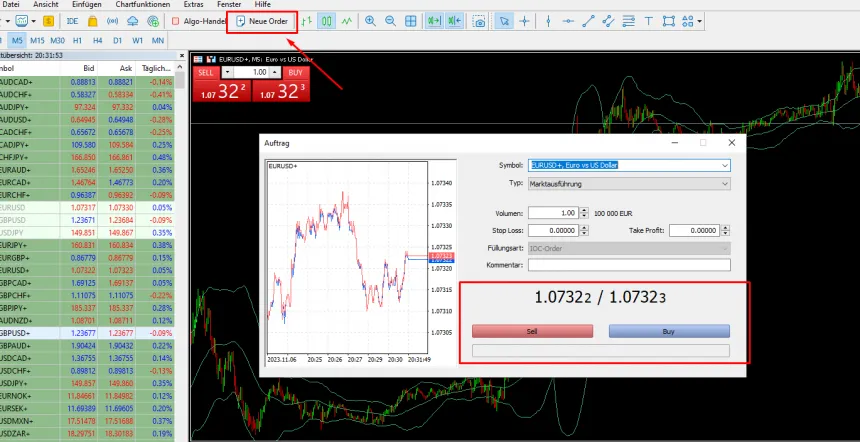Image resolution: width=860 pixels, height=442 pixels.
Task: Open the Market shopping bag icon
Action: click(93, 21)
